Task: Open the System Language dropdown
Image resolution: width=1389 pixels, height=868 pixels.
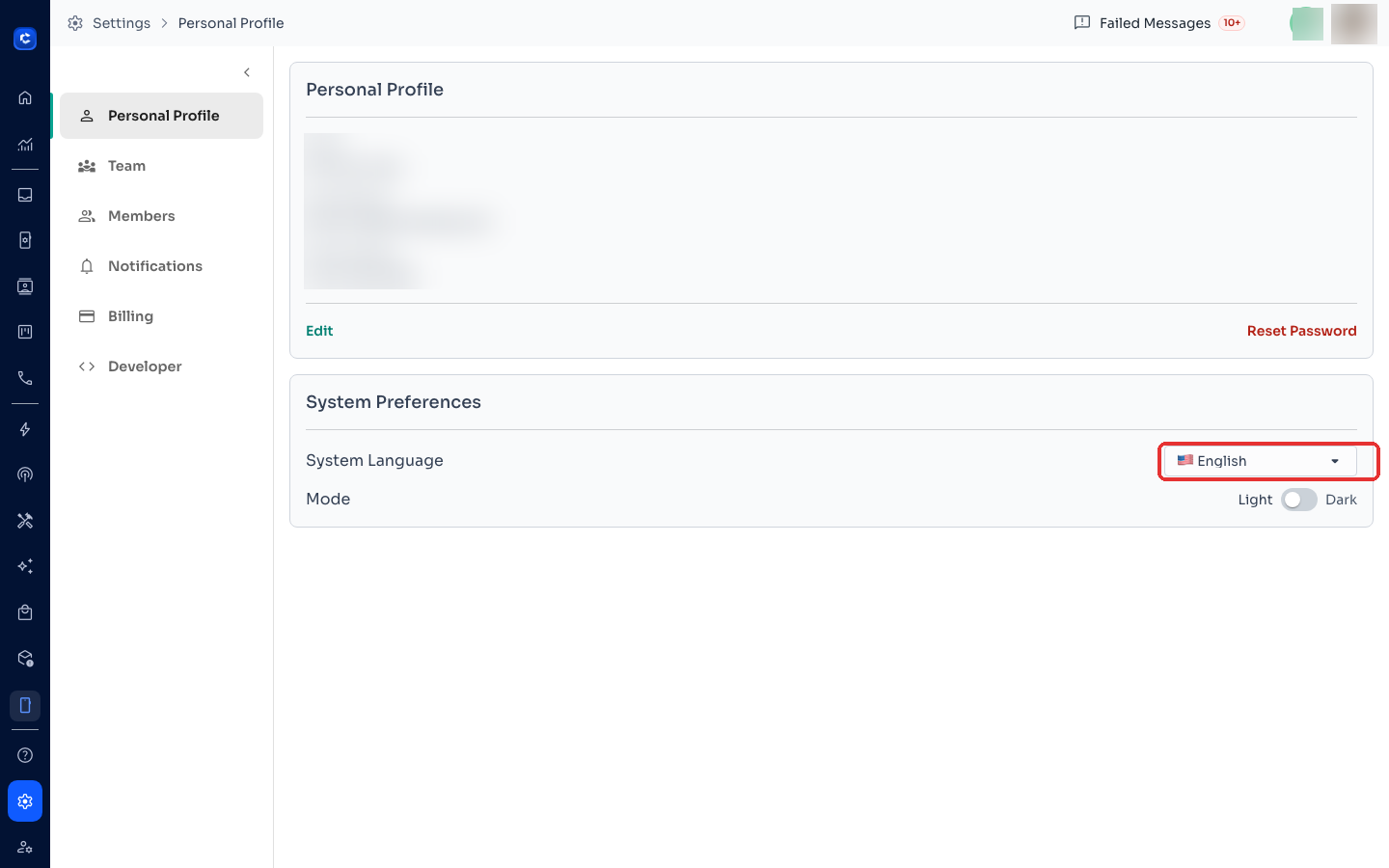Action: (x=1260, y=461)
